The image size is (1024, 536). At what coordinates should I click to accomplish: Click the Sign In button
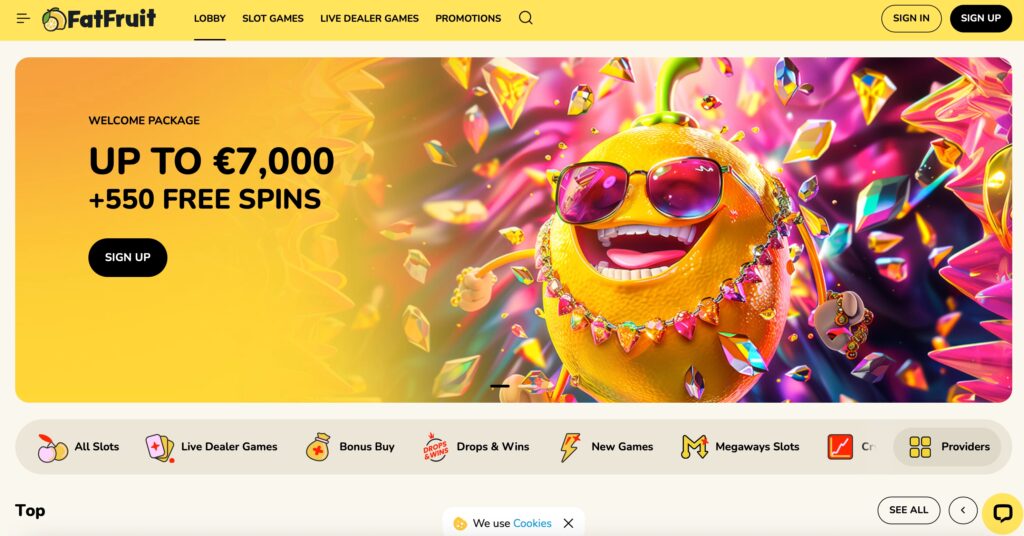pyautogui.click(x=911, y=18)
